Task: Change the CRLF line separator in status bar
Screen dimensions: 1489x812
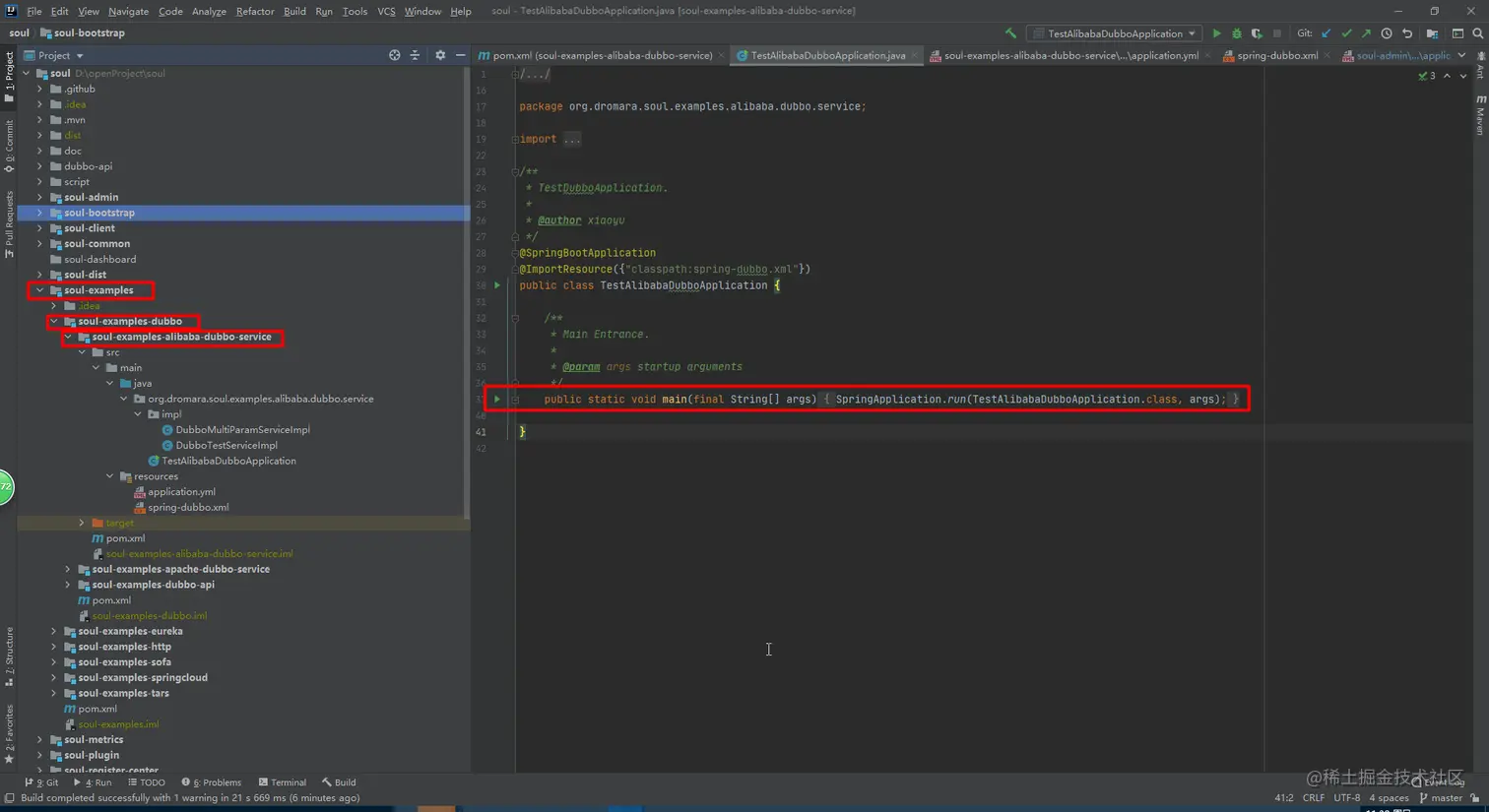Action: (x=1314, y=798)
